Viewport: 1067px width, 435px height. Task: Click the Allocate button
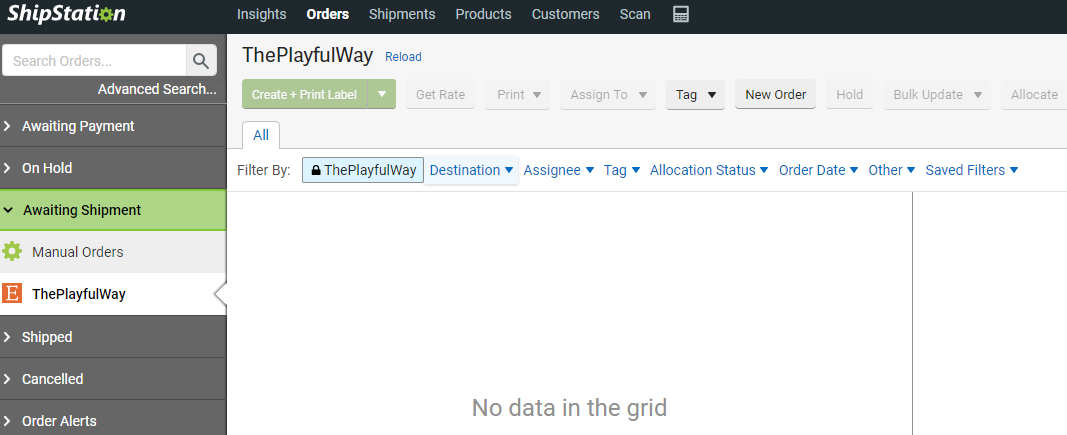point(1034,95)
